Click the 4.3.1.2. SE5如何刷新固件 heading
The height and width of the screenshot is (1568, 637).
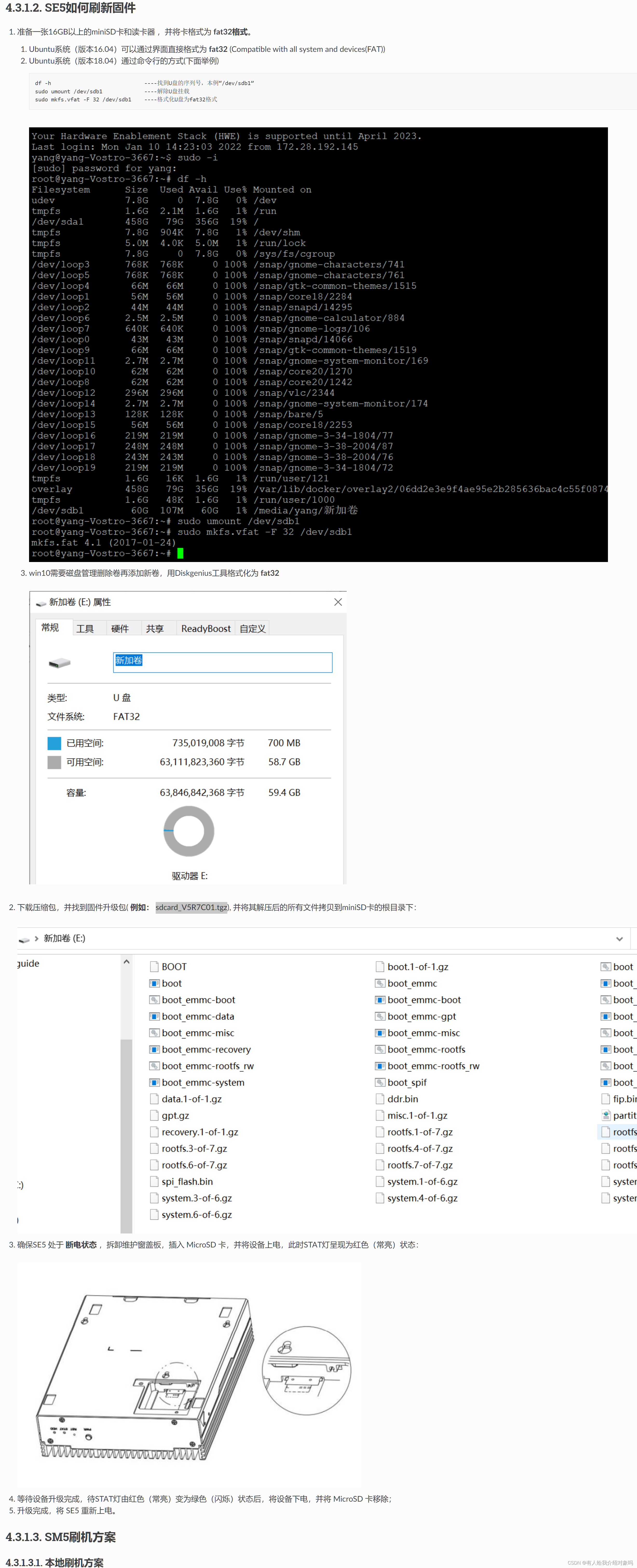point(71,8)
